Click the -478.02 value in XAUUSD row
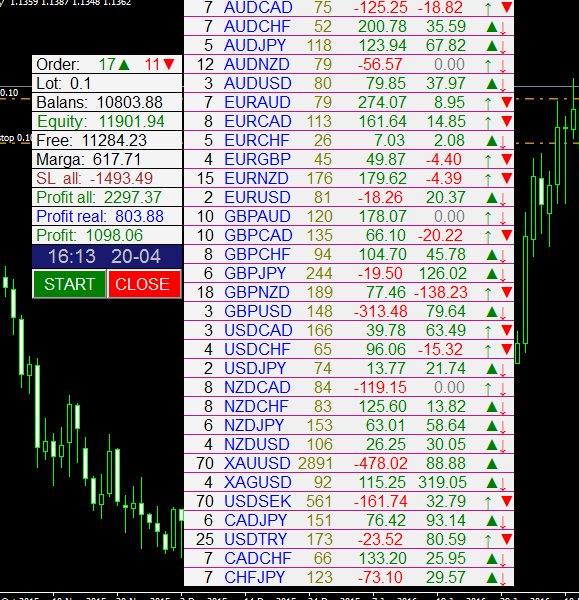Image resolution: width=579 pixels, height=600 pixels. [x=380, y=463]
